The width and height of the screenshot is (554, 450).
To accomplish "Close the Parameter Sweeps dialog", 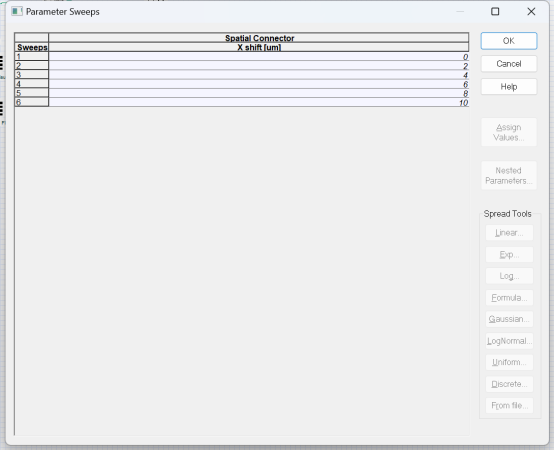I will coord(531,12).
